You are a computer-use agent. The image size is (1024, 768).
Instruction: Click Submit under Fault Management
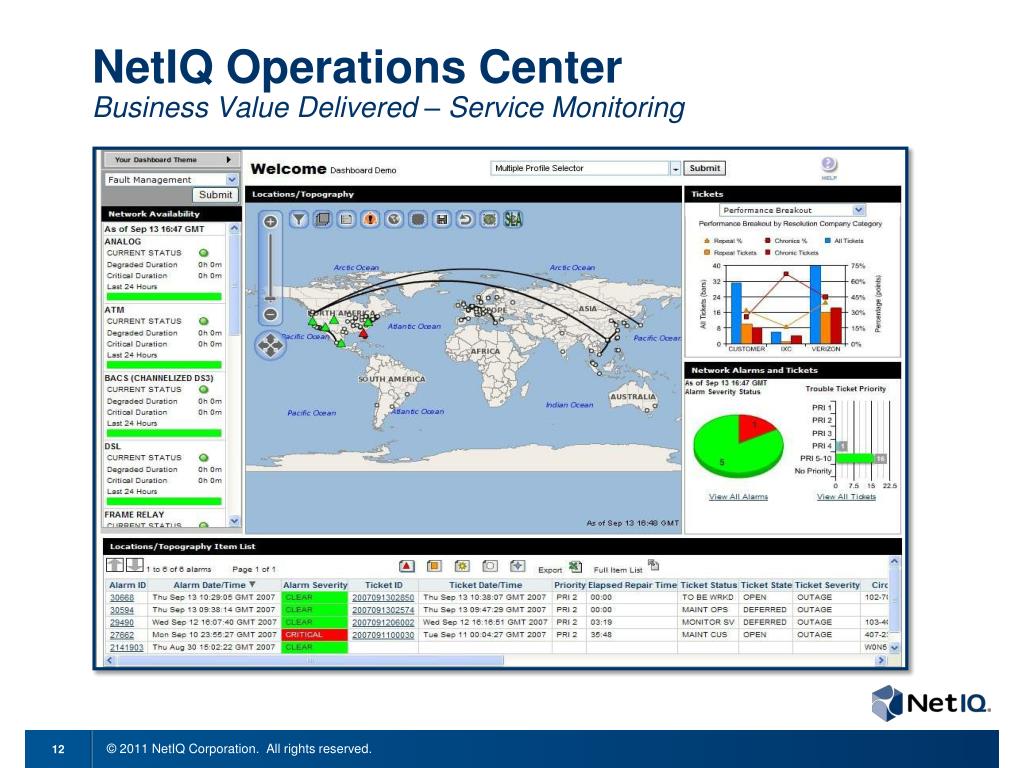pos(215,195)
